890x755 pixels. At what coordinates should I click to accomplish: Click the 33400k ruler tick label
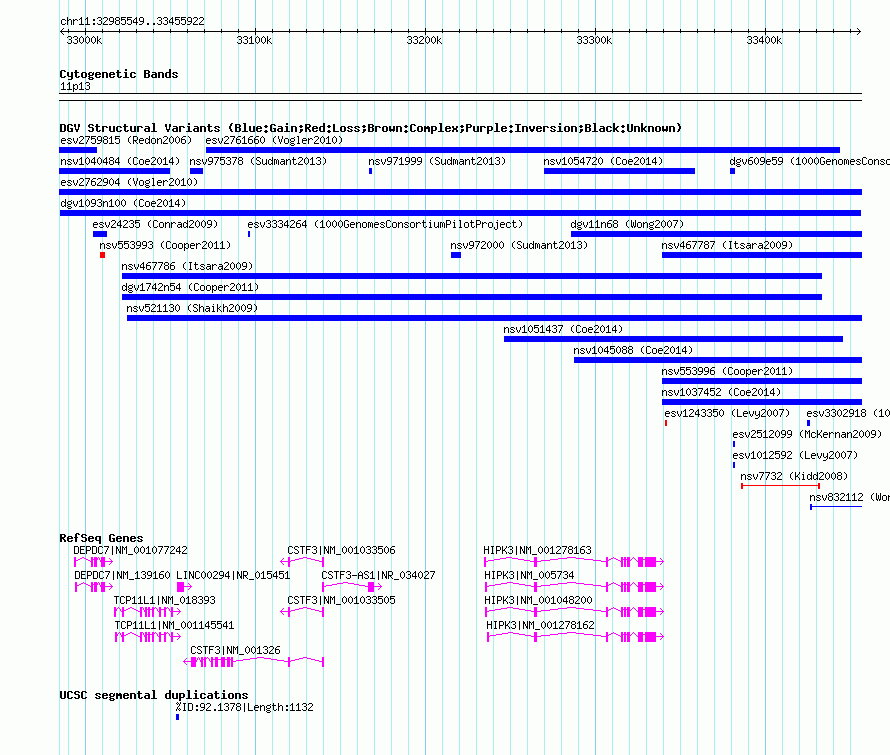pos(764,40)
